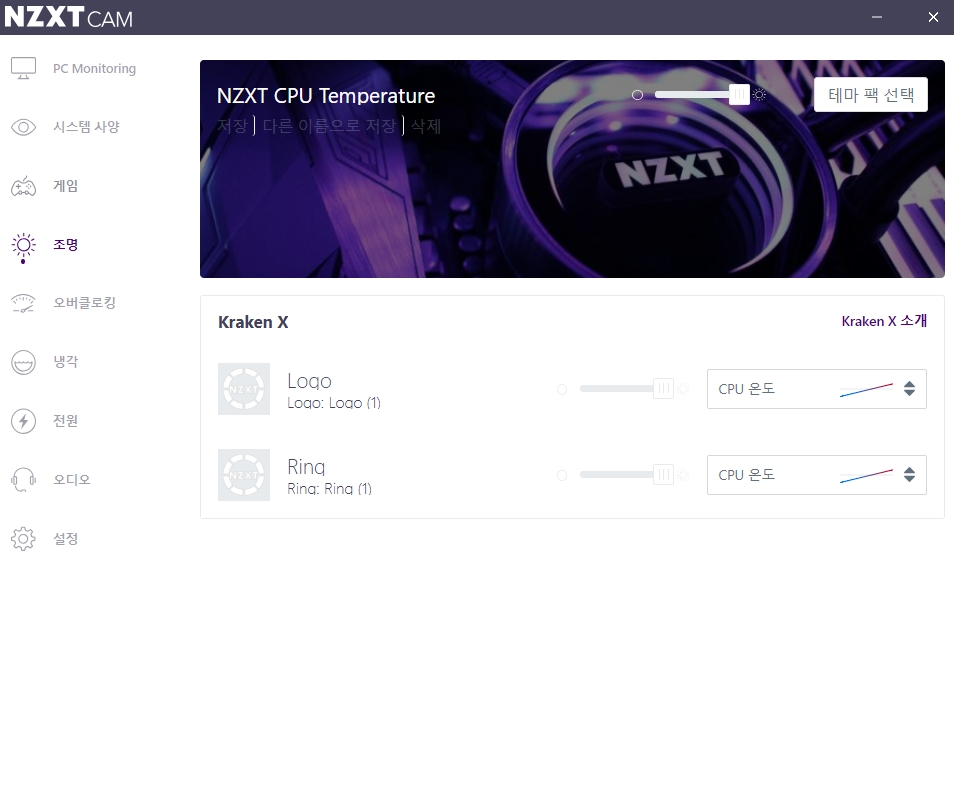Open the 설정 menu item
This screenshot has width=954, height=788.
click(x=65, y=539)
